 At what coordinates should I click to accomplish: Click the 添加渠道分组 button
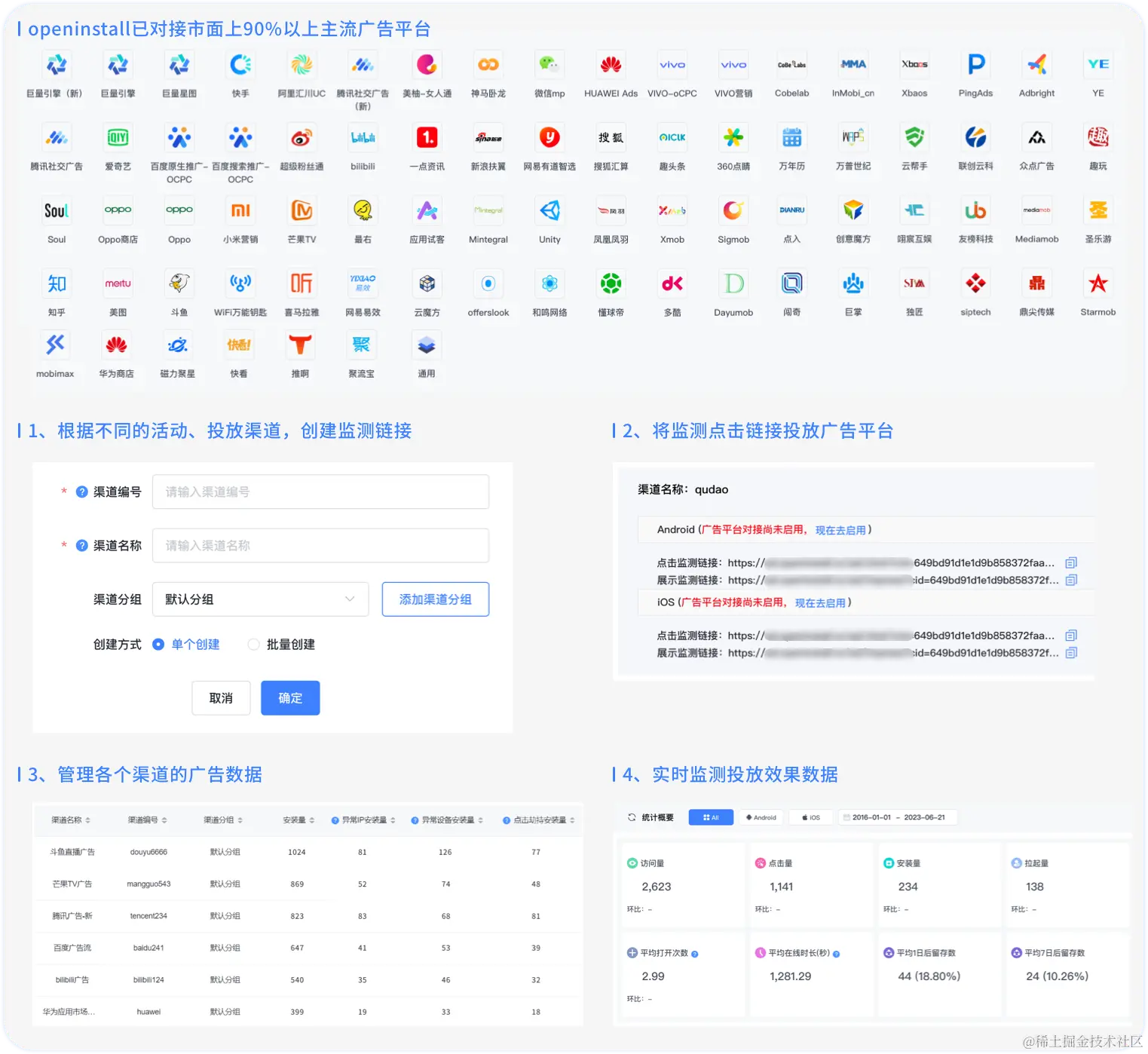[436, 599]
